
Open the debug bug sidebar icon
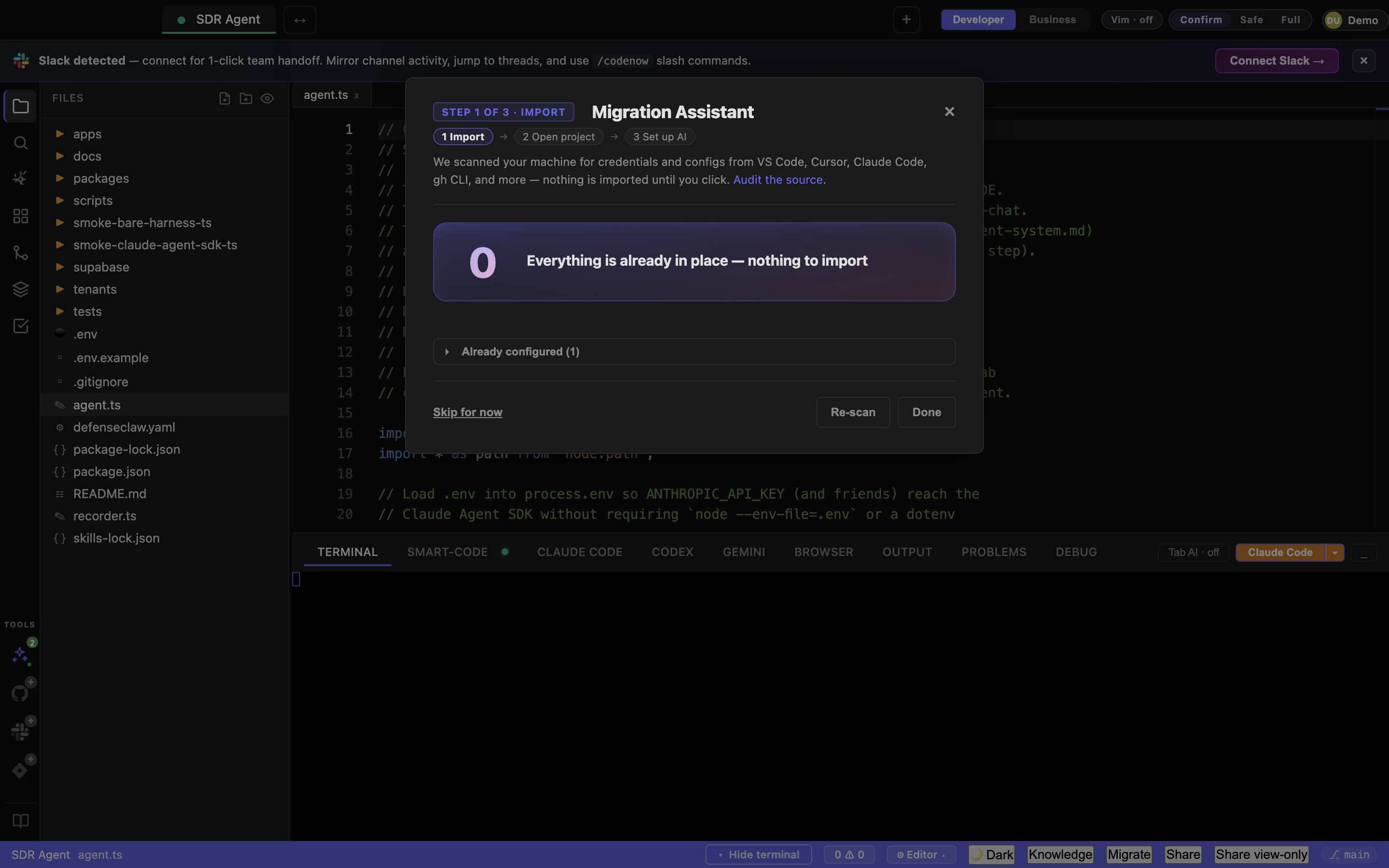click(x=20, y=178)
